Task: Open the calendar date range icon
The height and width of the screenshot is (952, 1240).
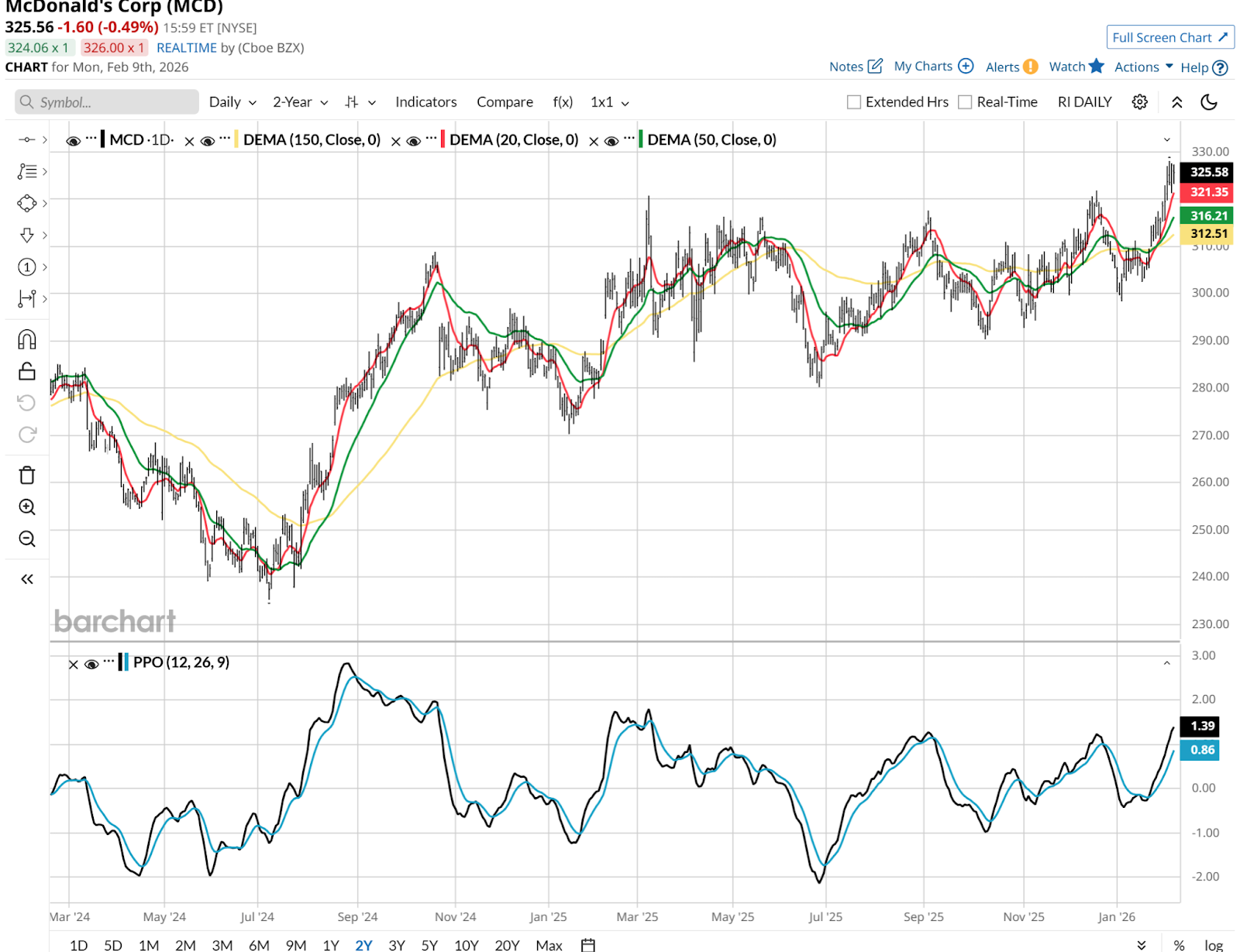Action: (x=588, y=945)
